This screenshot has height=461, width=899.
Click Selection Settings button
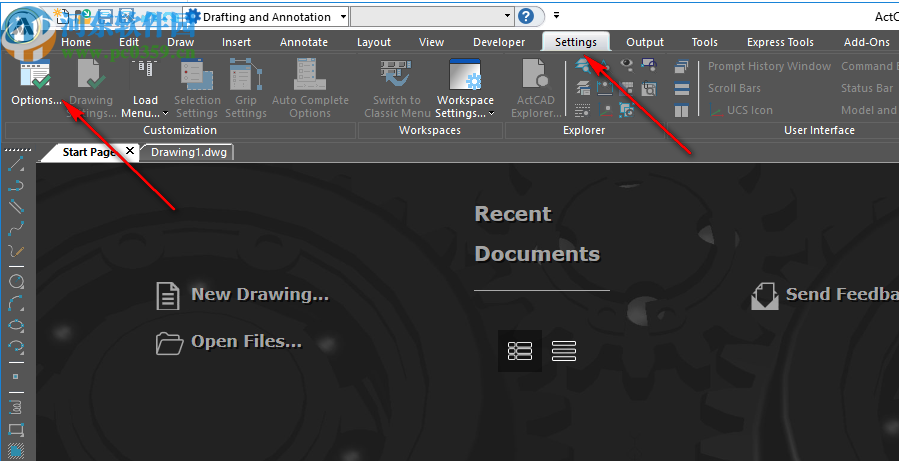coord(197,89)
